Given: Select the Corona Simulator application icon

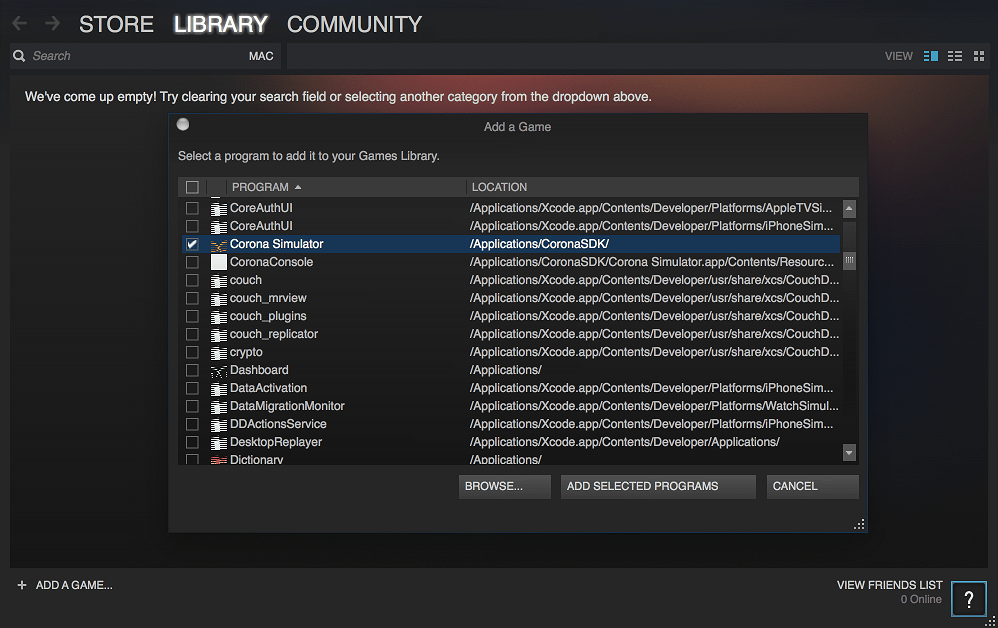Looking at the screenshot, I should click(x=218, y=243).
